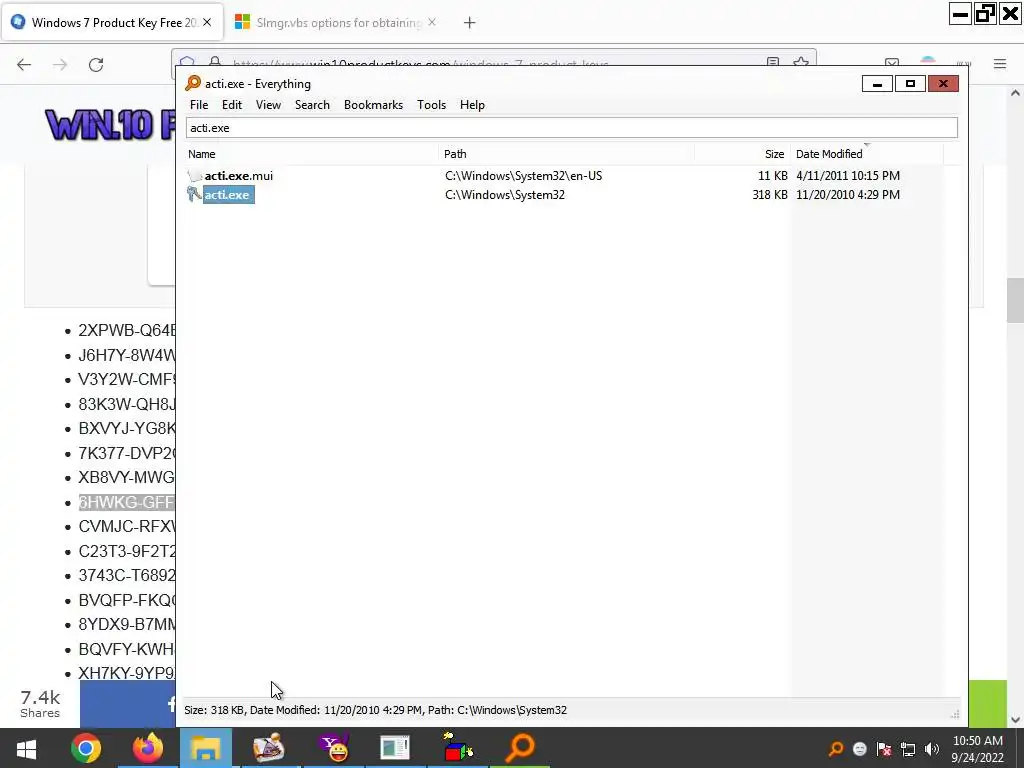Sort results by Date Modified column header

[867, 154]
